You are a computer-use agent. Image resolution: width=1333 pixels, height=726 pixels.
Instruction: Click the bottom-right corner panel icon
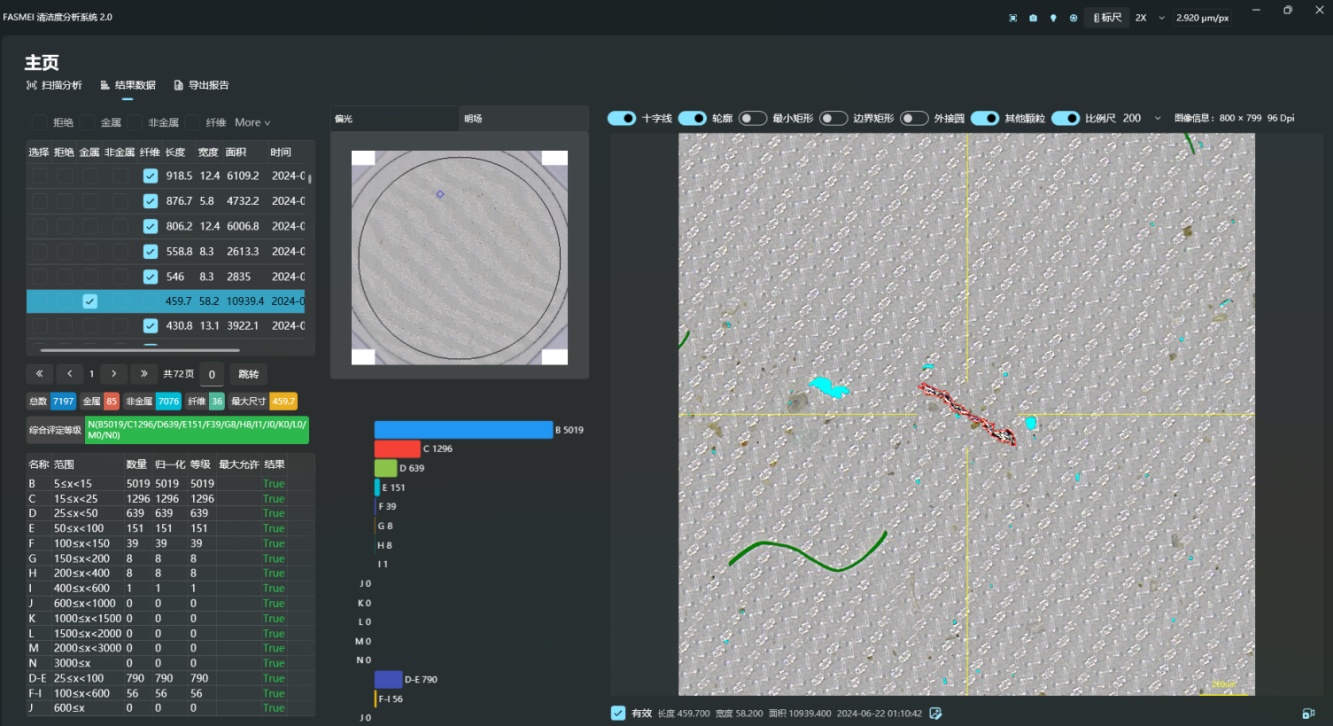1308,713
